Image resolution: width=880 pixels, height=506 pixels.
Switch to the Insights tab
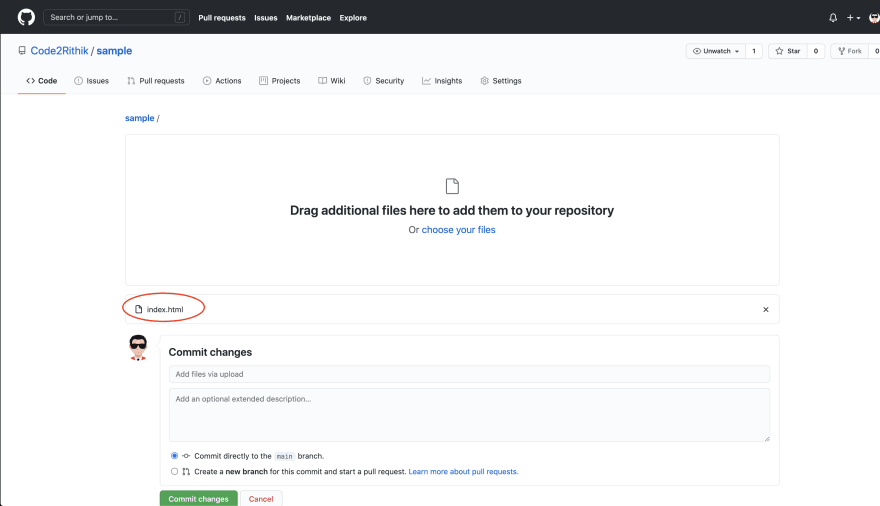pyautogui.click(x=442, y=81)
